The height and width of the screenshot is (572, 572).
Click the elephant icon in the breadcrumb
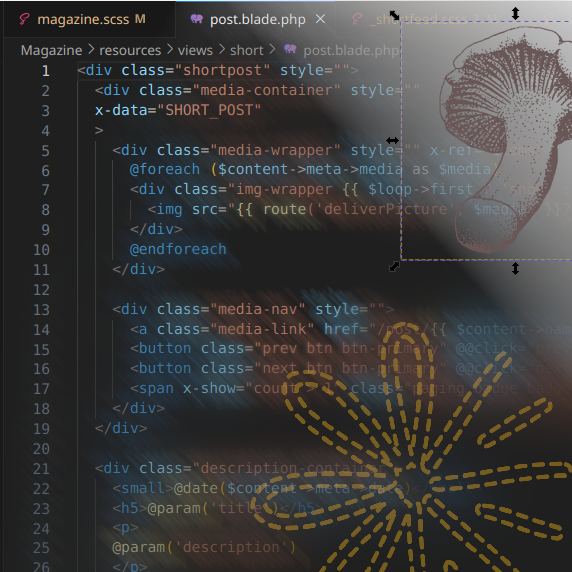click(x=290, y=49)
